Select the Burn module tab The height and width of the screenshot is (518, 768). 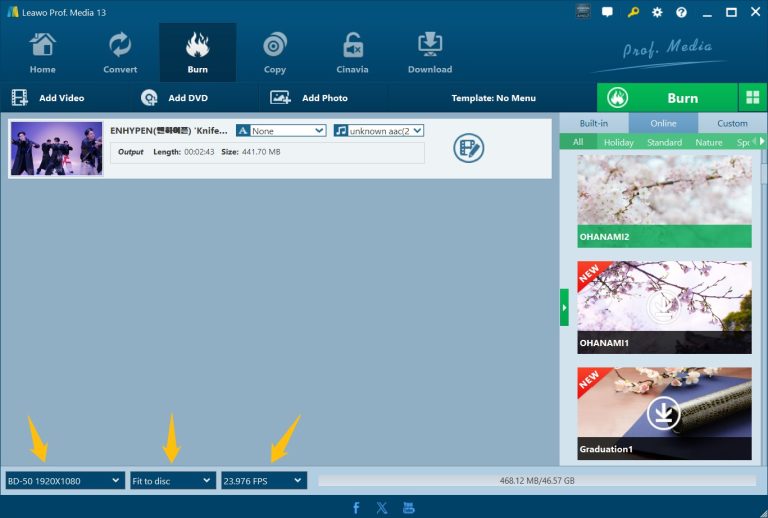pos(197,52)
